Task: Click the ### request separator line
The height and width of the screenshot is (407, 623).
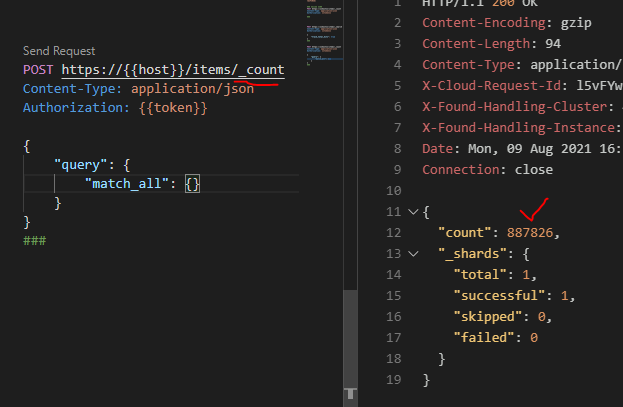Action: pos(35,241)
